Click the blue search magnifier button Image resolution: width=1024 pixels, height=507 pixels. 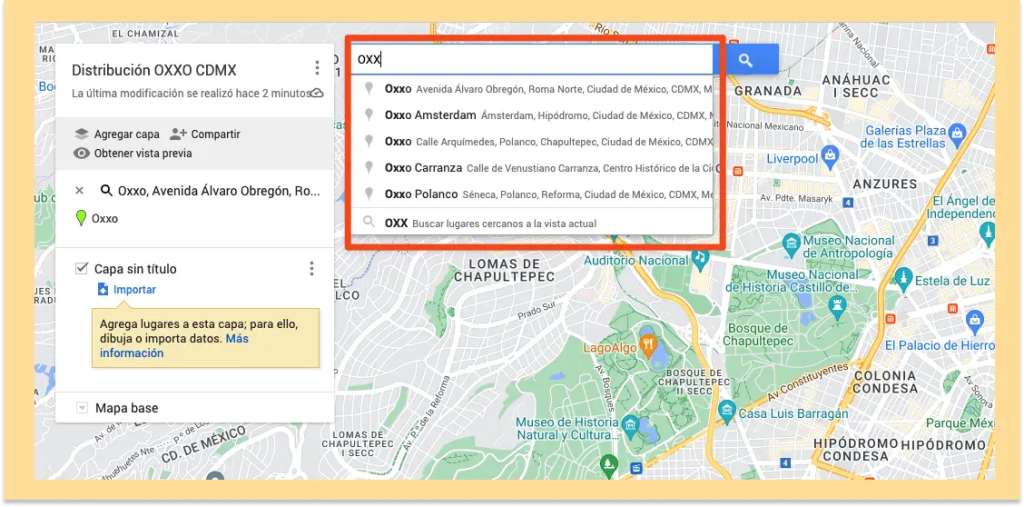pos(746,60)
